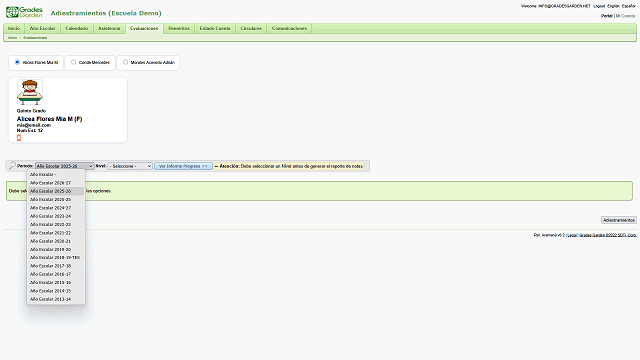The height and width of the screenshot is (360, 640).
Task: Click the Alicea Flores Mia M (F) name
Action: tap(49, 119)
